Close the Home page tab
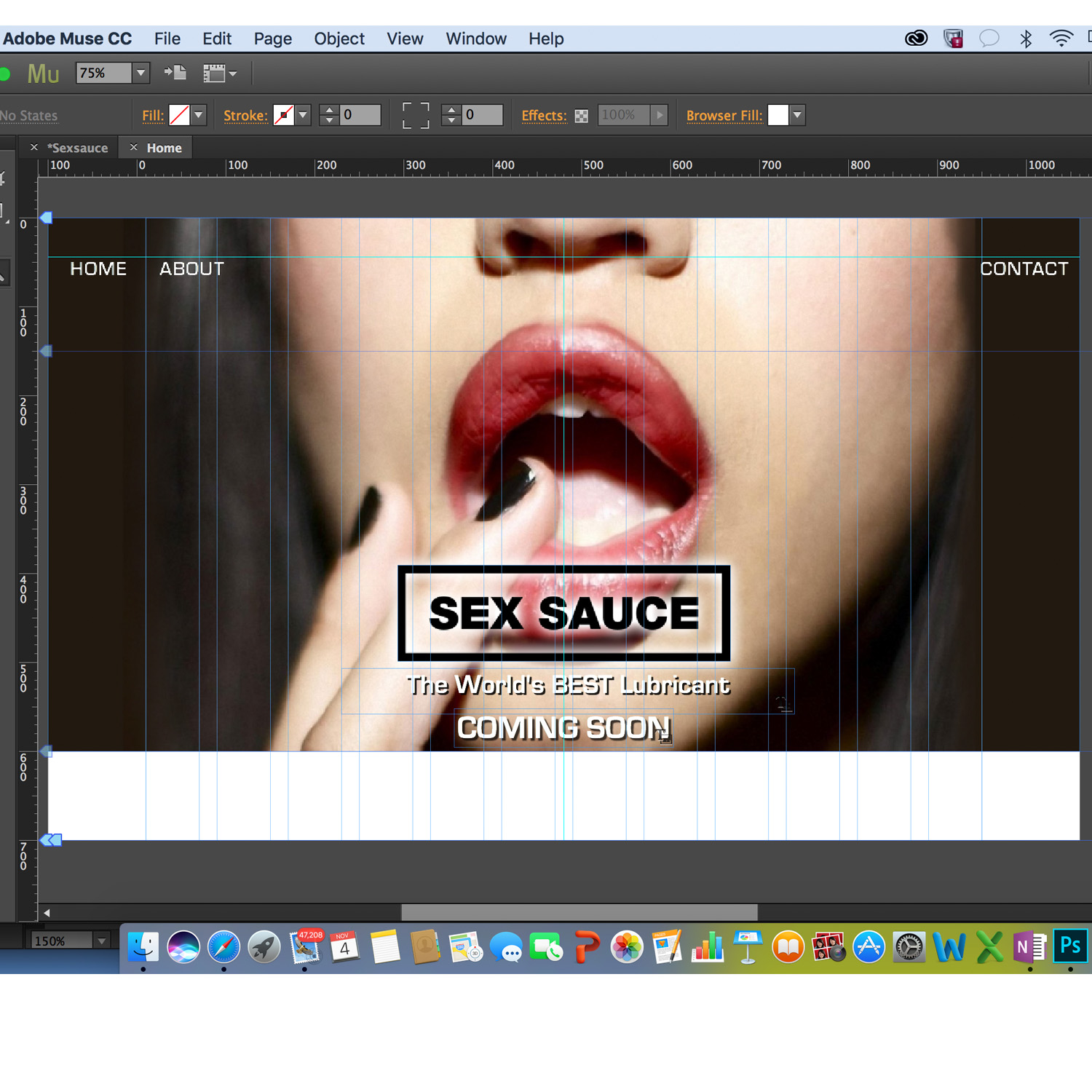This screenshot has width=1092, height=1092. coord(134,147)
